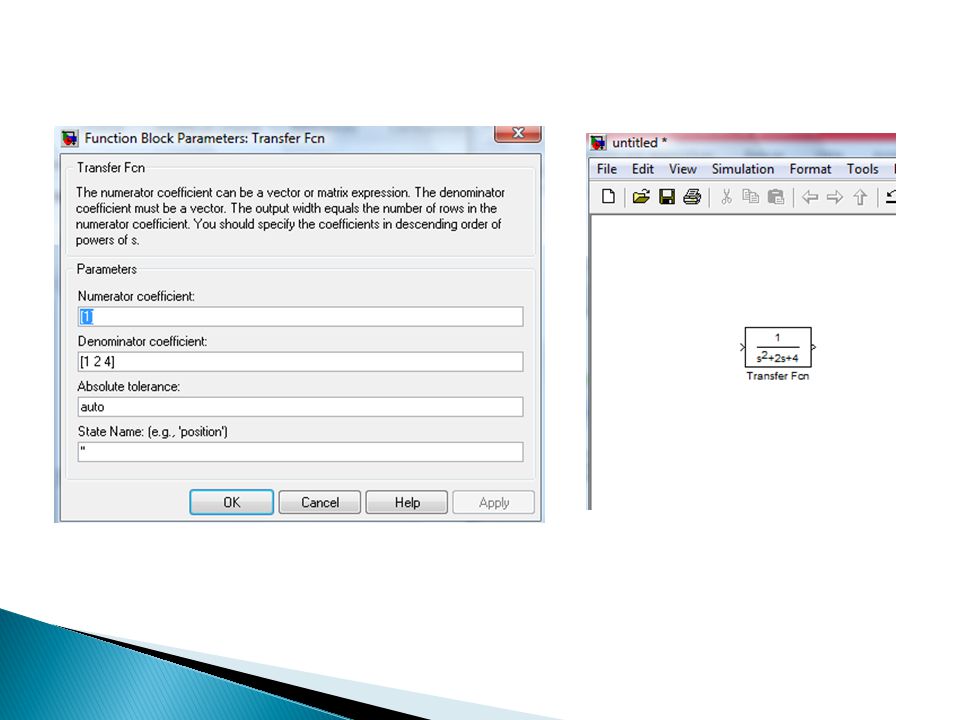
Task: Open a model with the folder icon
Action: pos(640,197)
